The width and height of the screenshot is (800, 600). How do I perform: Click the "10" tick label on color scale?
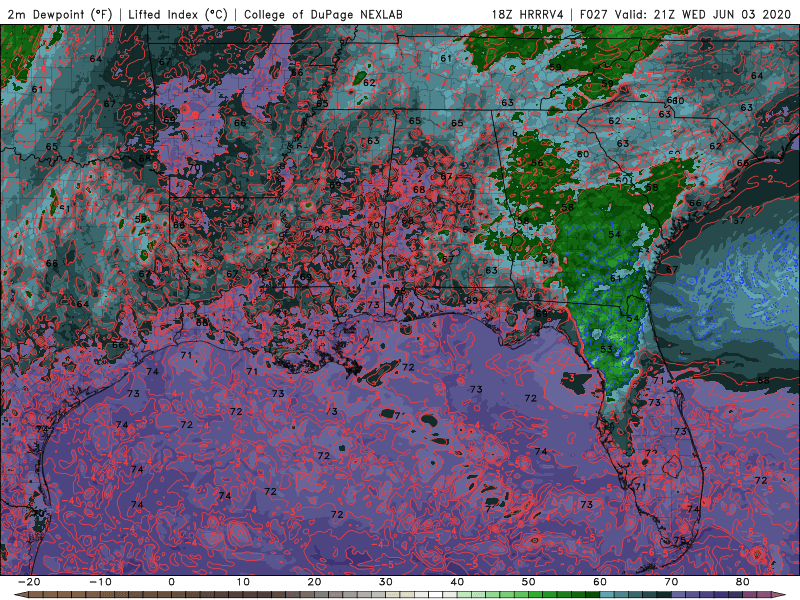(243, 582)
